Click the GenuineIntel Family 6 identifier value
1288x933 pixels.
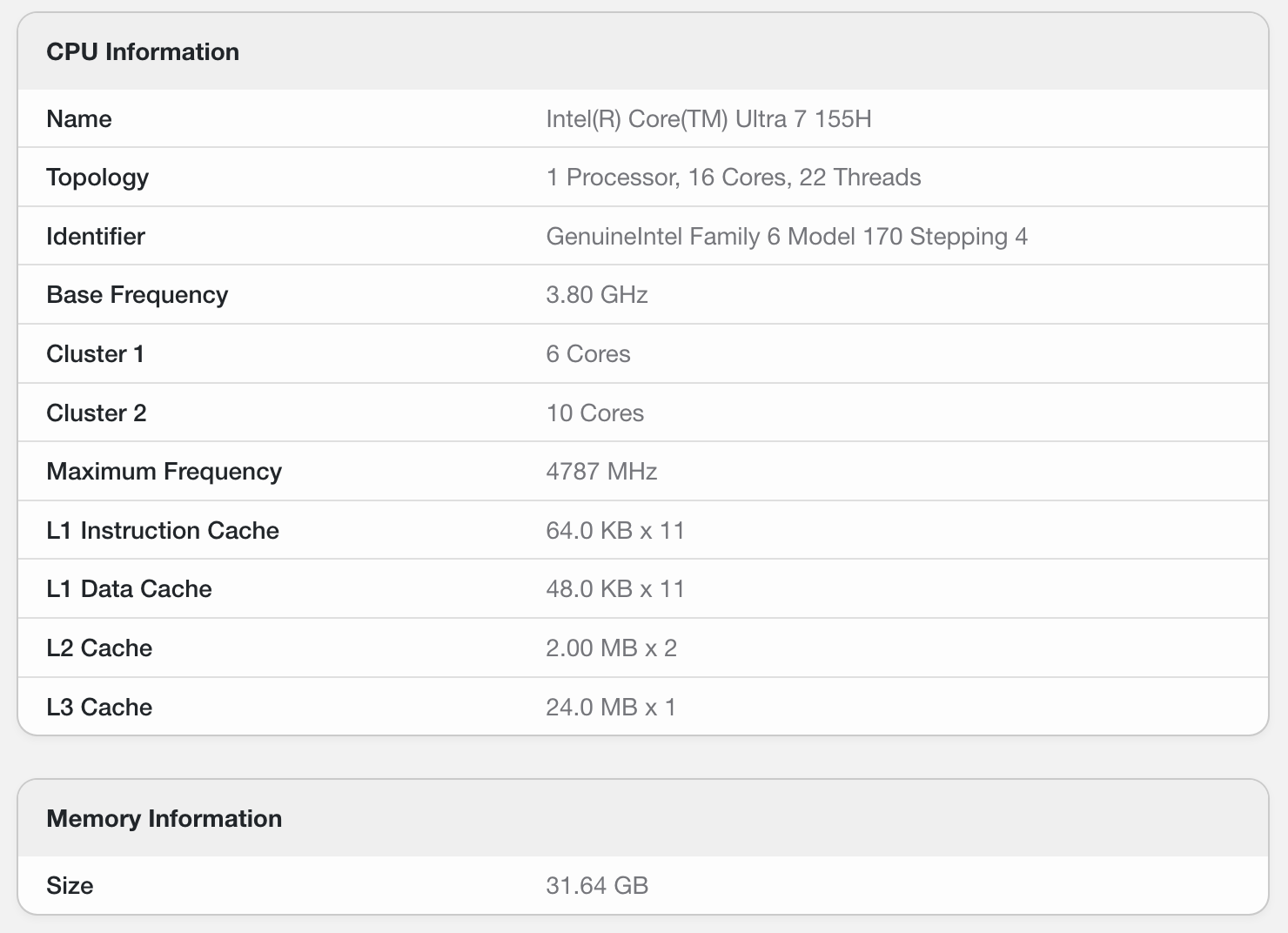pyautogui.click(x=786, y=237)
